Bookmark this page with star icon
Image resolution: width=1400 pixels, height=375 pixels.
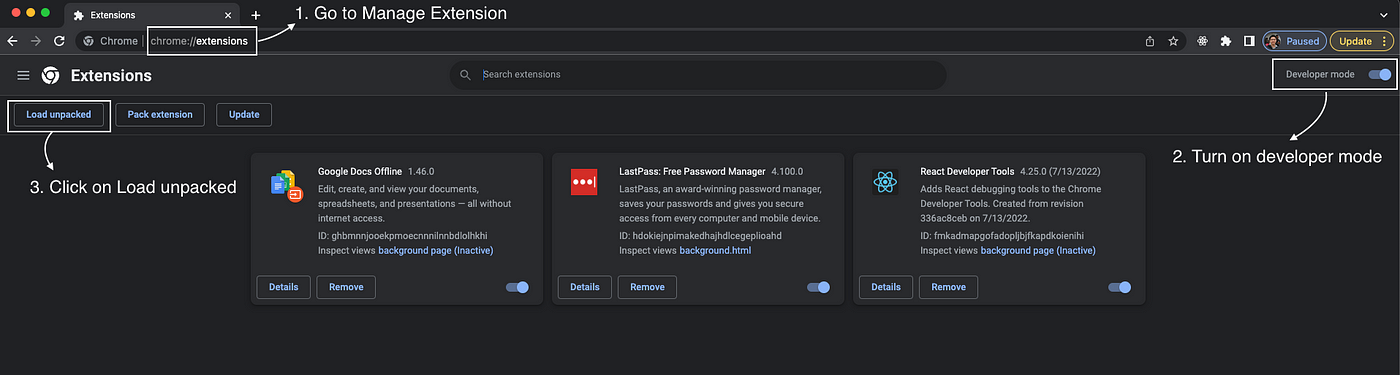(x=1173, y=41)
